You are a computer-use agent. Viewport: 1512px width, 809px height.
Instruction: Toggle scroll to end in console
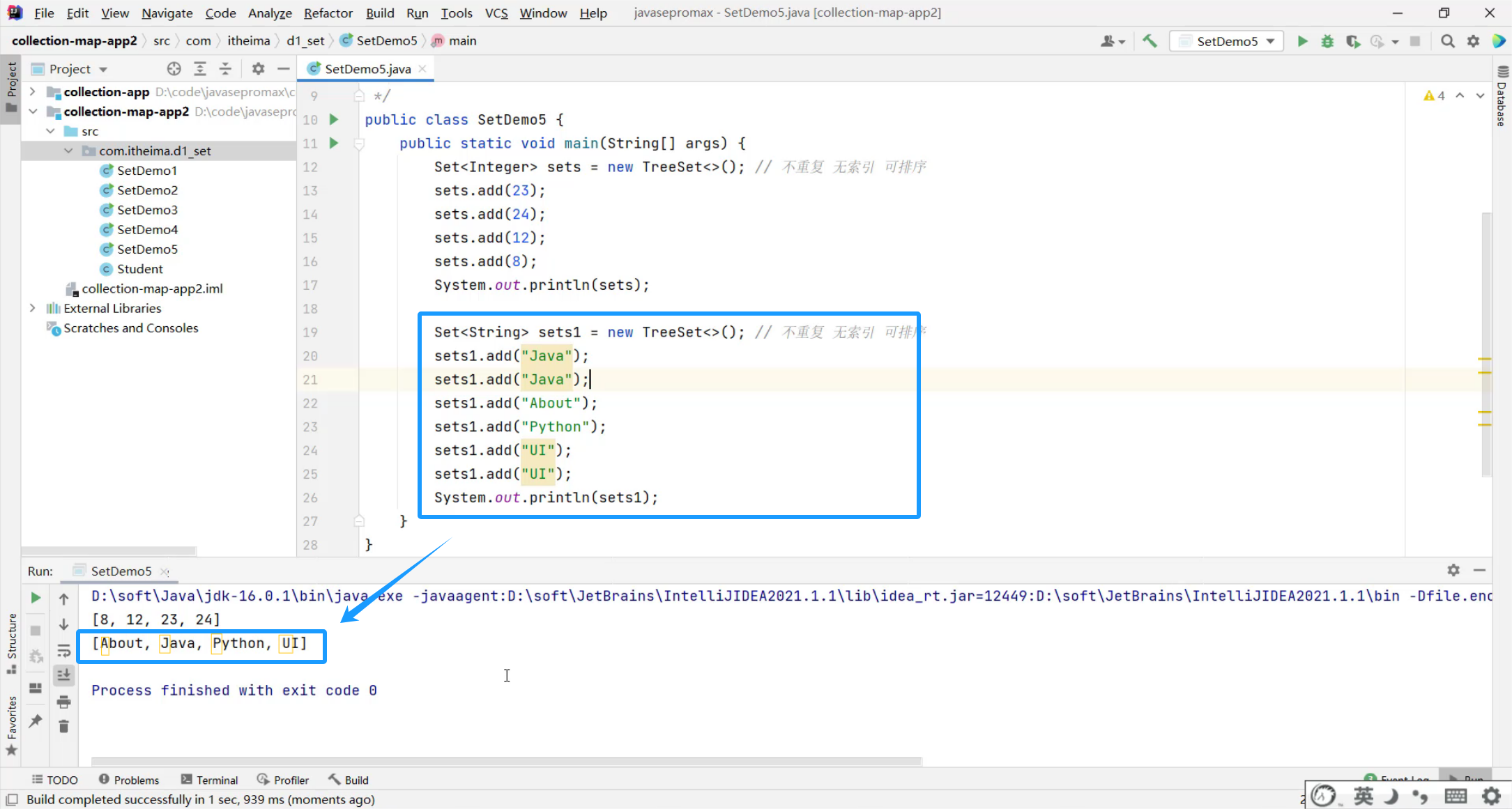[63, 675]
